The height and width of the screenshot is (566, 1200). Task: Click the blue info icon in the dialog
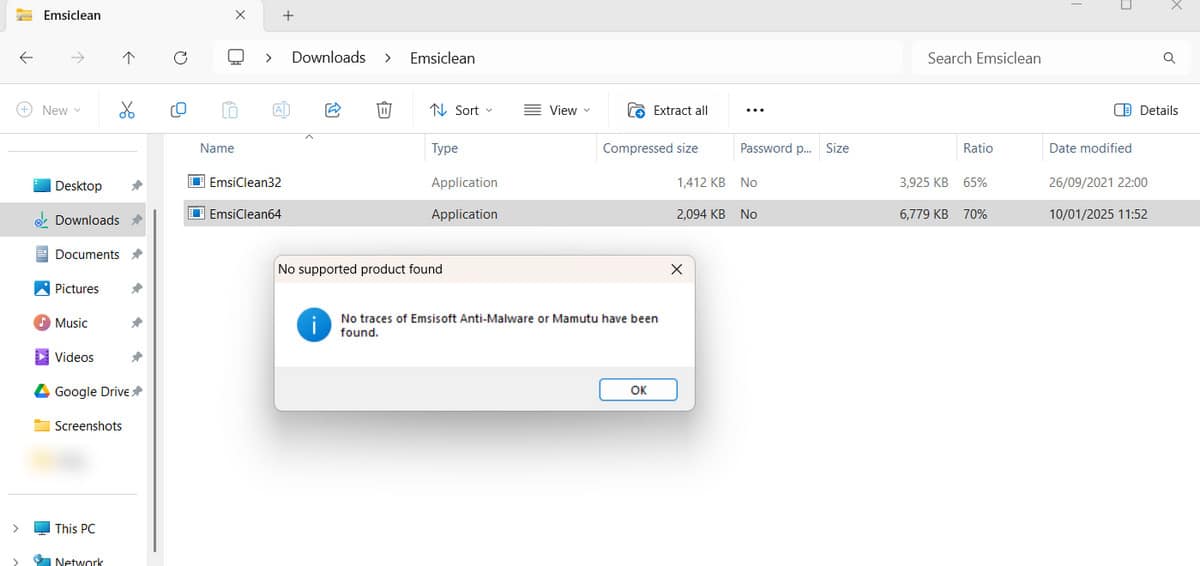point(314,325)
